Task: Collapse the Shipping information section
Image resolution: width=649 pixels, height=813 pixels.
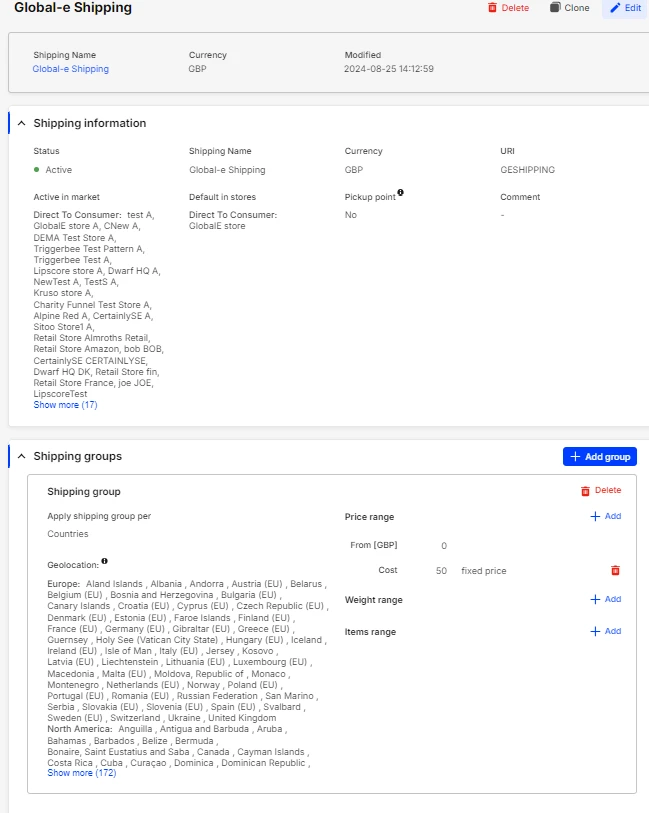Action: point(21,123)
